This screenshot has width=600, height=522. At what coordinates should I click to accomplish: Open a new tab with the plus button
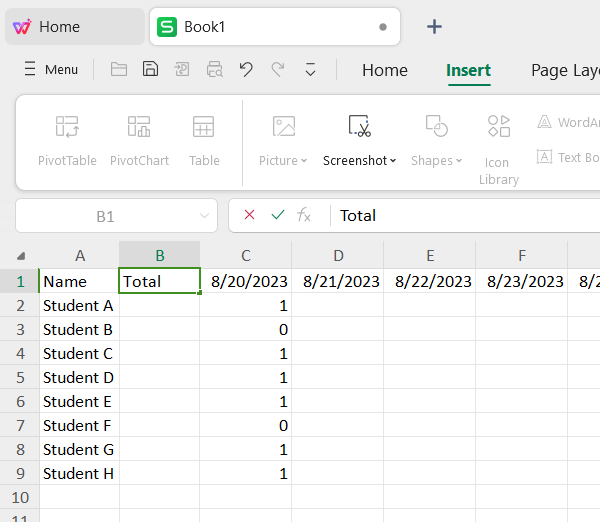coord(434,27)
